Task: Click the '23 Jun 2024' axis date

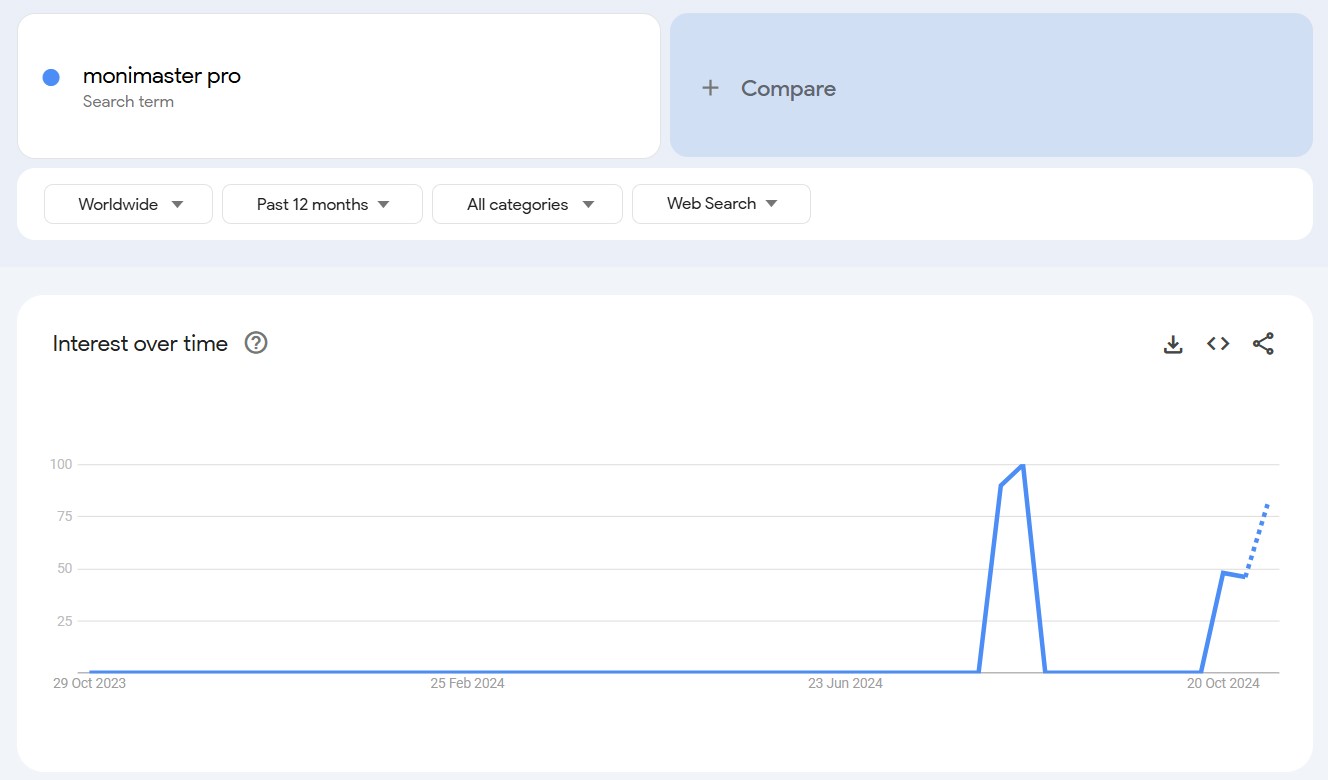Action: [x=846, y=683]
